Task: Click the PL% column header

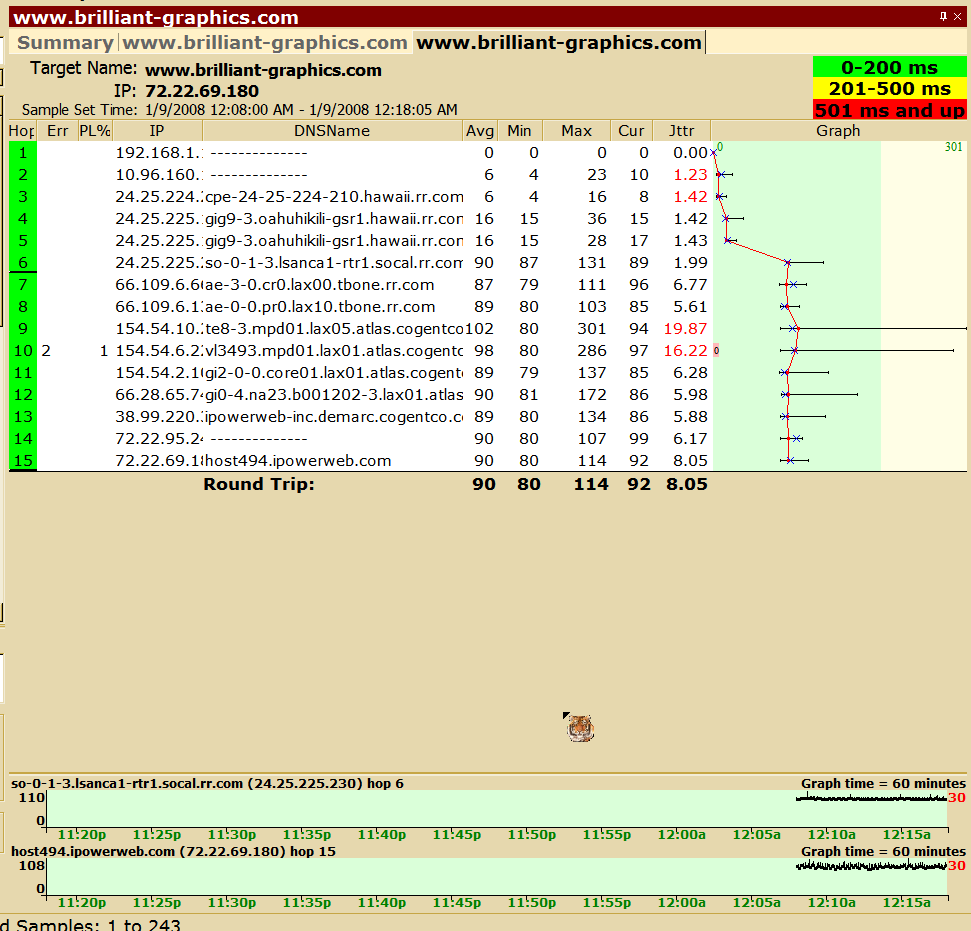Action: (95, 131)
